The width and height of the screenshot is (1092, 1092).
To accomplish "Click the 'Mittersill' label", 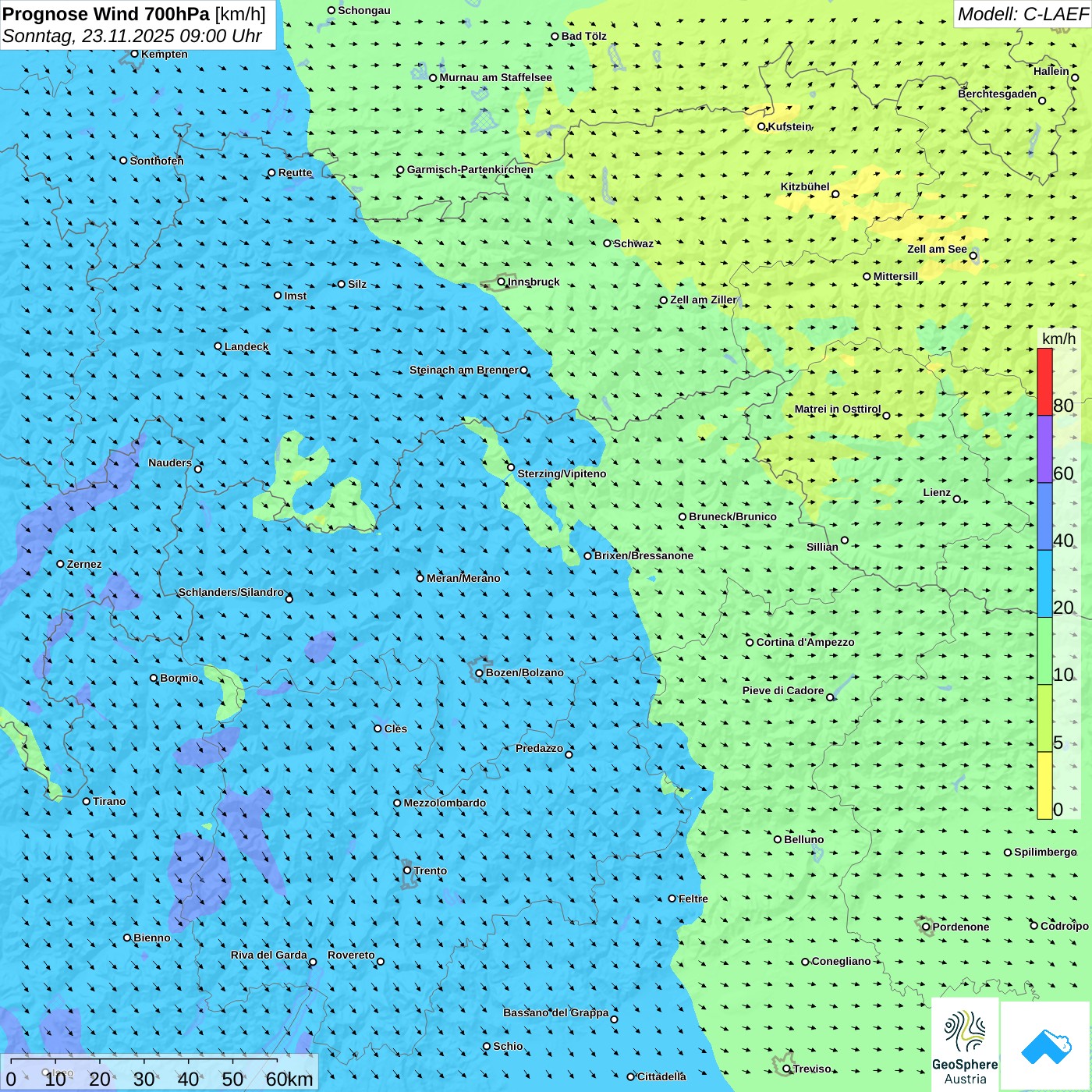I will click(895, 276).
